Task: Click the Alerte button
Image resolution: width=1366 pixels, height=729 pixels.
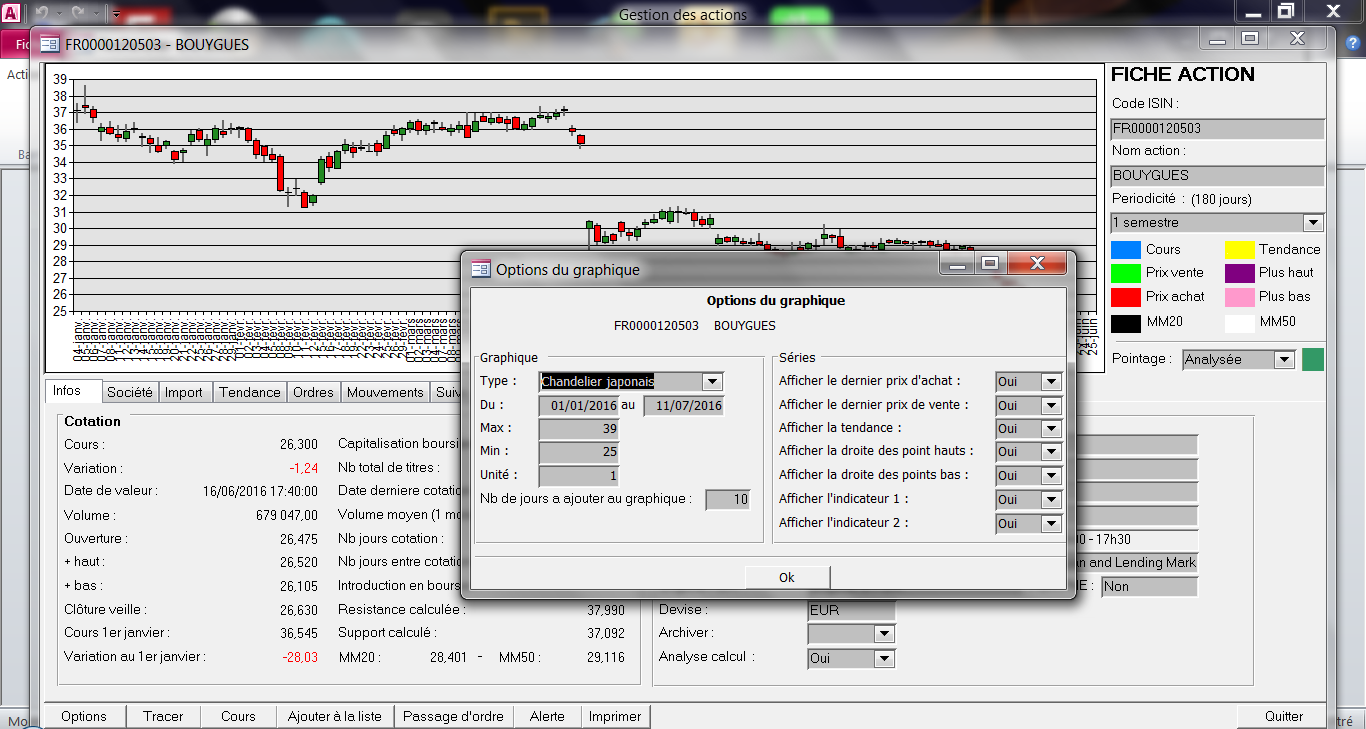Action: coord(548,716)
